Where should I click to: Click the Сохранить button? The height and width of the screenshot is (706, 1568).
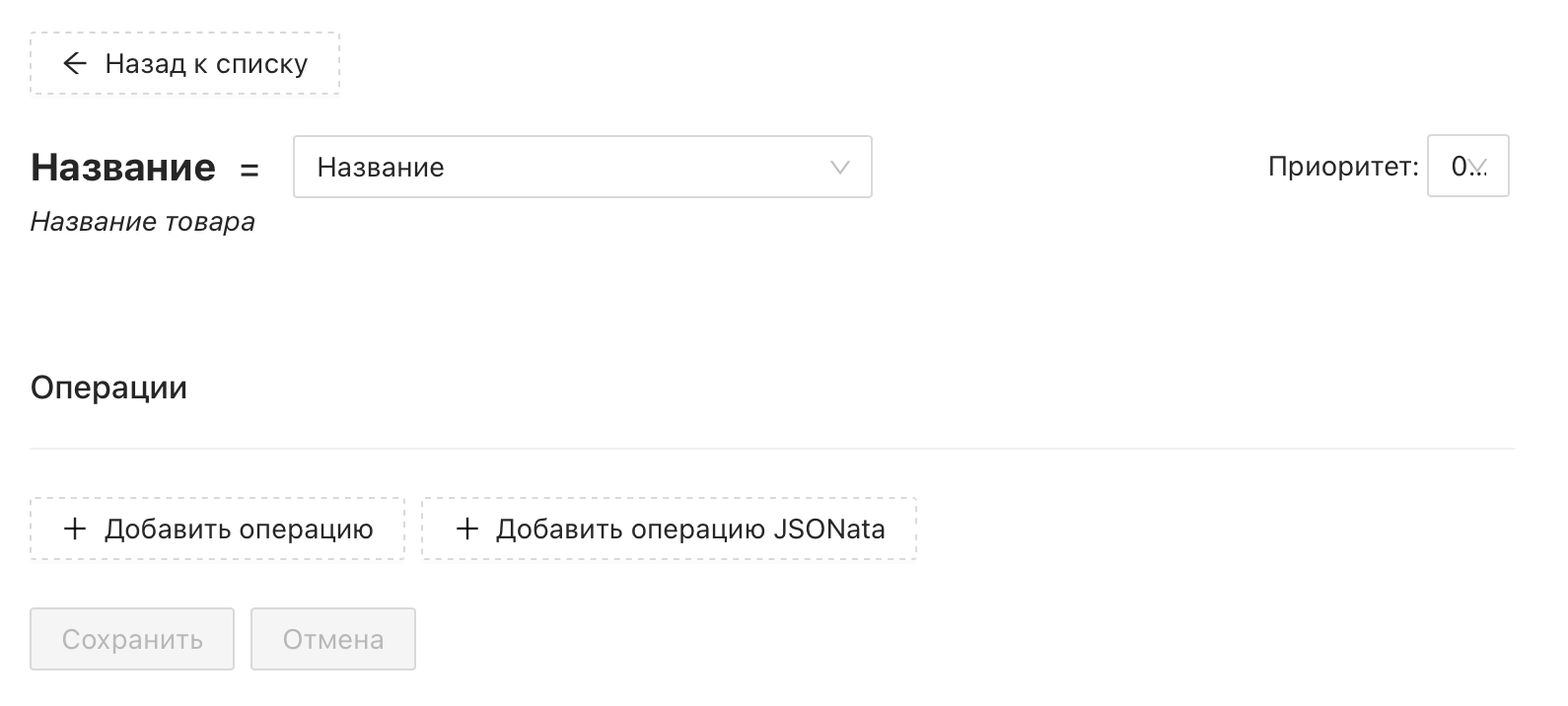click(132, 639)
